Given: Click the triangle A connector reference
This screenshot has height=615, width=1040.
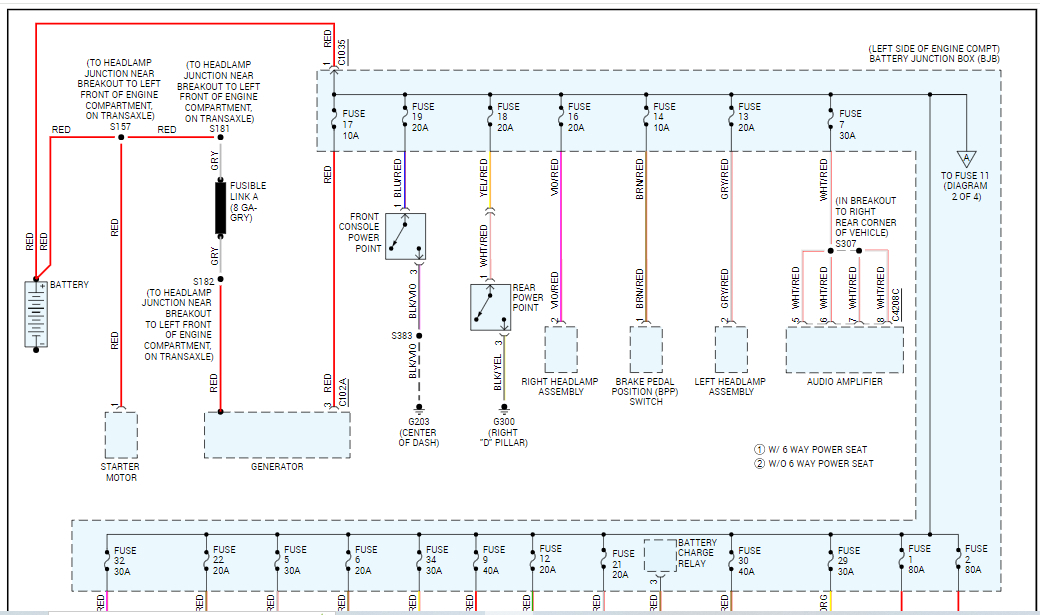Looking at the screenshot, I should point(966,159).
